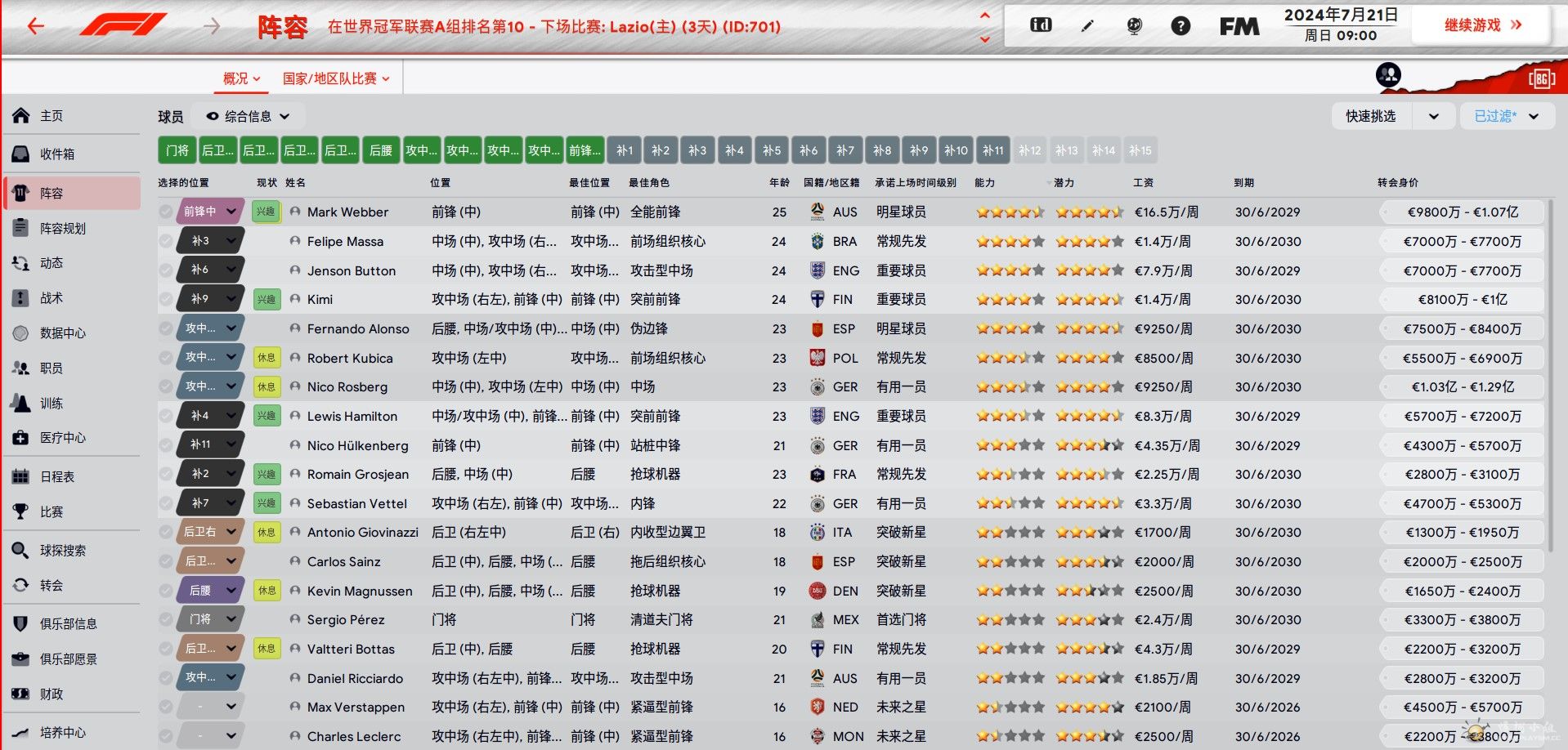
Task: Open 俱乐部愿景 club vision
Action: (72, 659)
